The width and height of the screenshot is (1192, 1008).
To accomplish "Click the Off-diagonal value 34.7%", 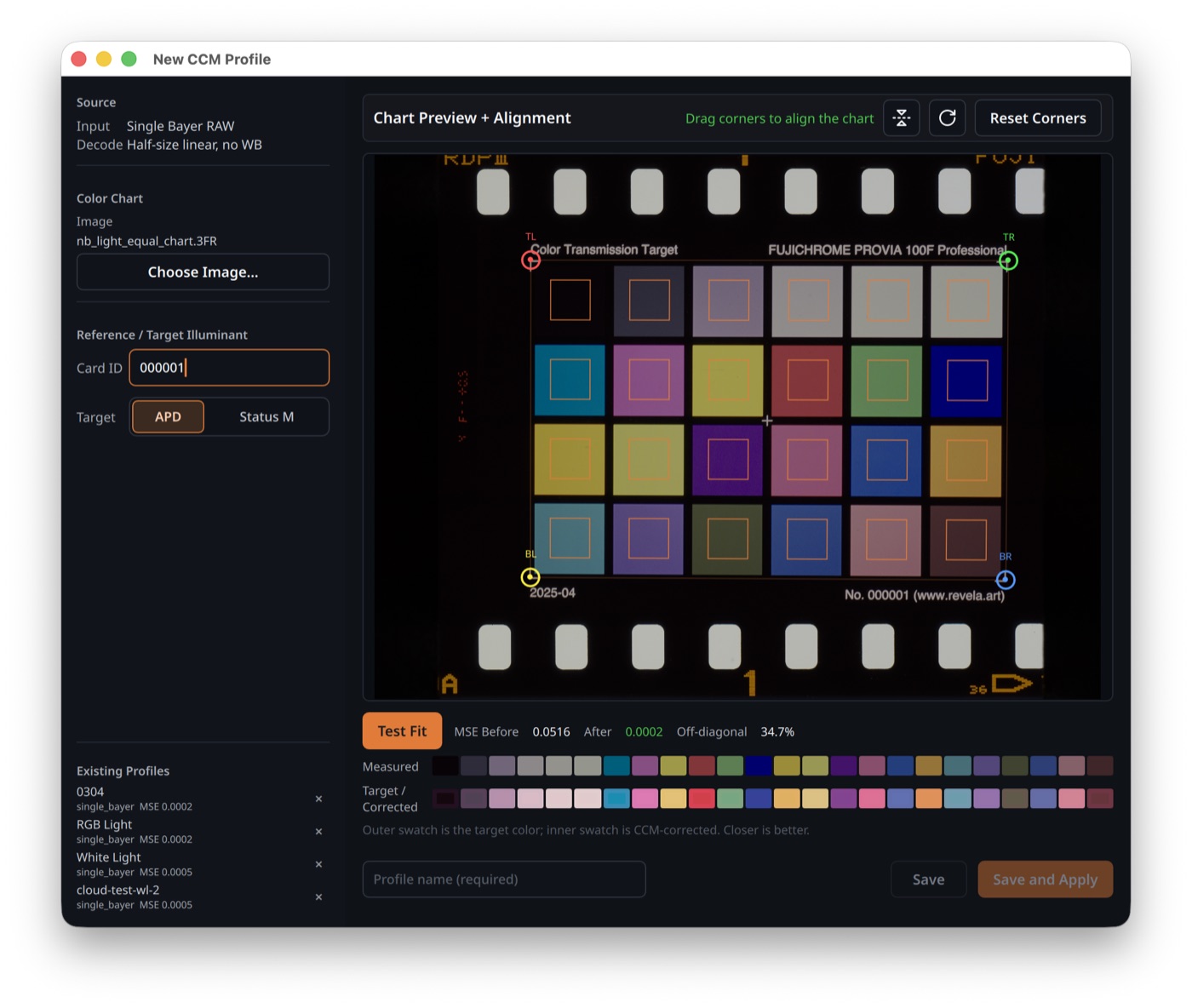I will (x=777, y=731).
